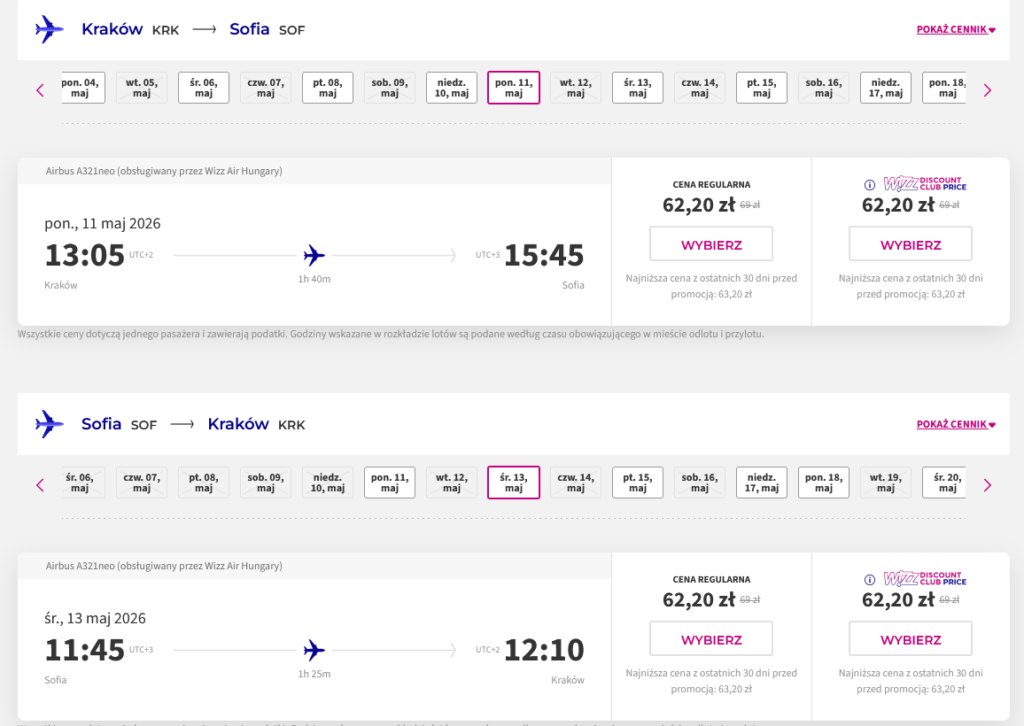Select outbound date wt. 12, maj
This screenshot has height=726, width=1024.
pos(576,88)
